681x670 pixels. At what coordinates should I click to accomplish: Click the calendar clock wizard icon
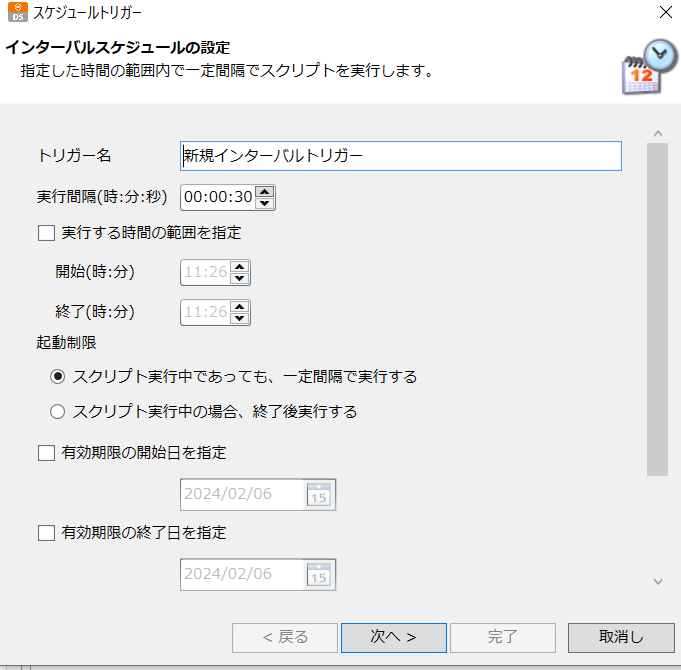(x=649, y=67)
